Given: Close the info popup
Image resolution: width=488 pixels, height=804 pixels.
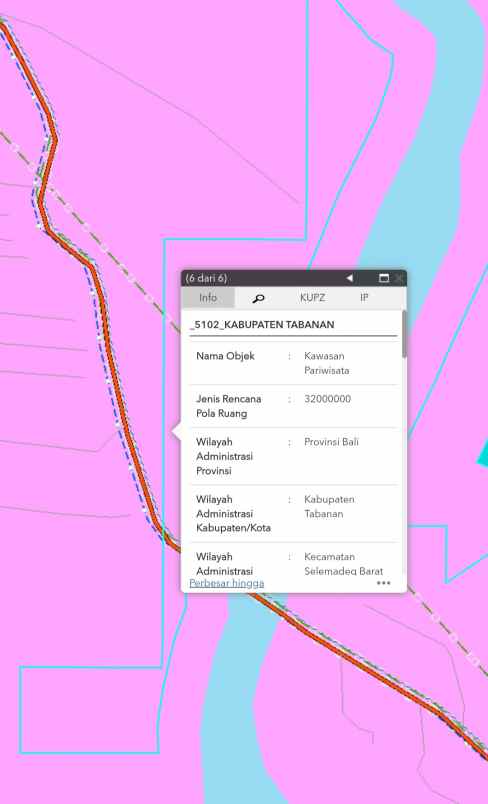Looking at the screenshot, I should click(399, 278).
